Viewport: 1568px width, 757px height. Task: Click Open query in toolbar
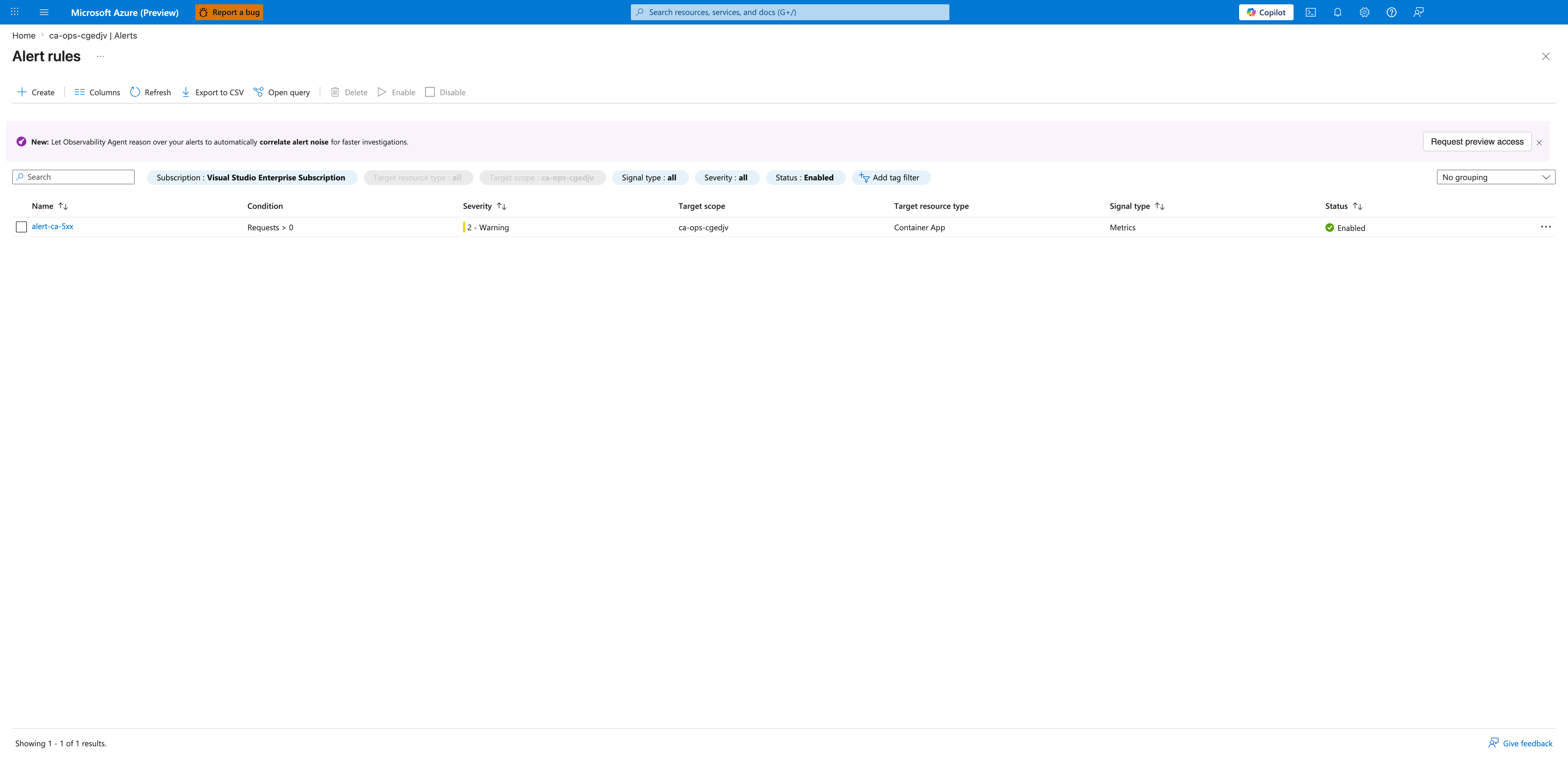(282, 92)
